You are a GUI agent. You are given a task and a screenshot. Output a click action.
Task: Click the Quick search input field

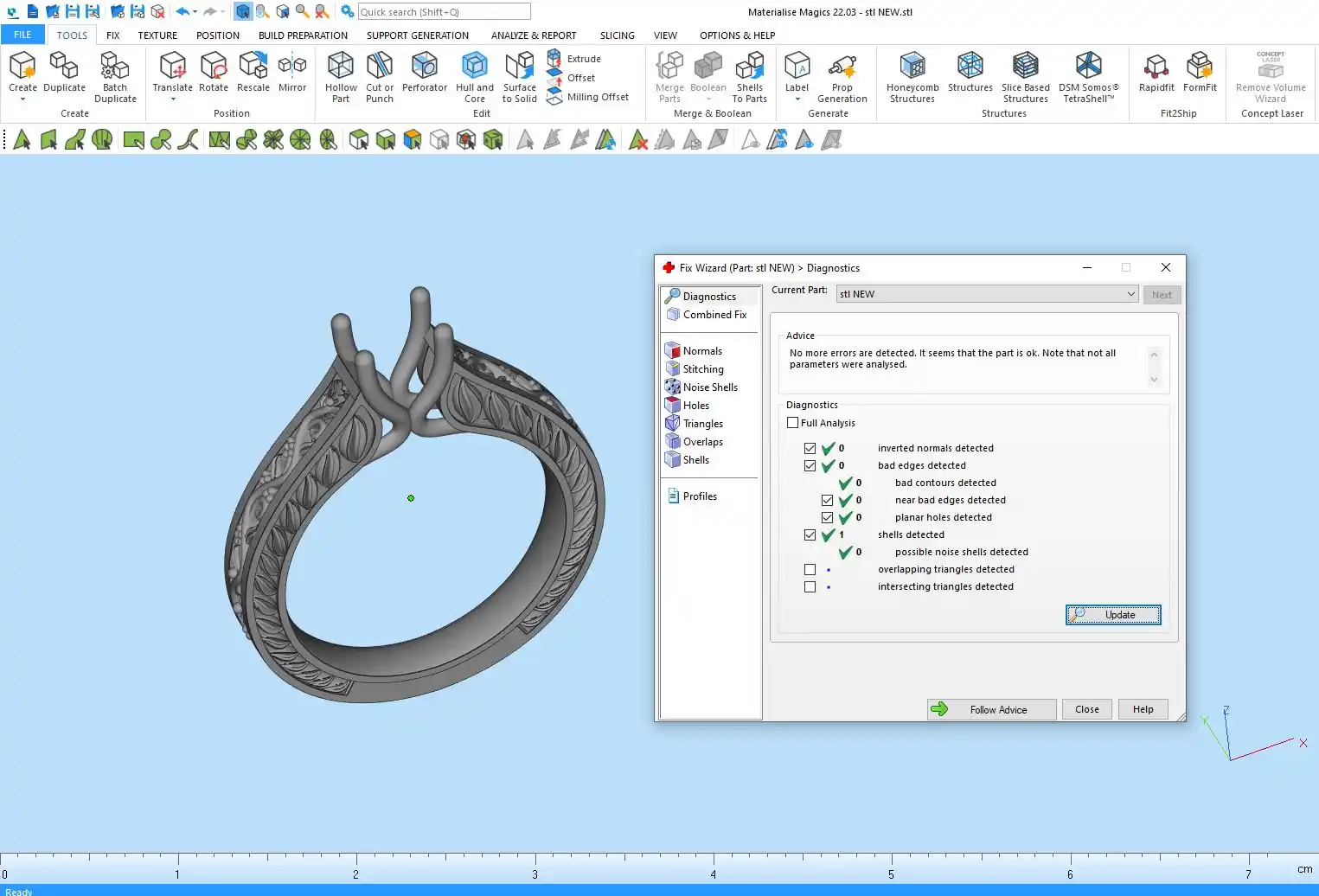(x=444, y=12)
